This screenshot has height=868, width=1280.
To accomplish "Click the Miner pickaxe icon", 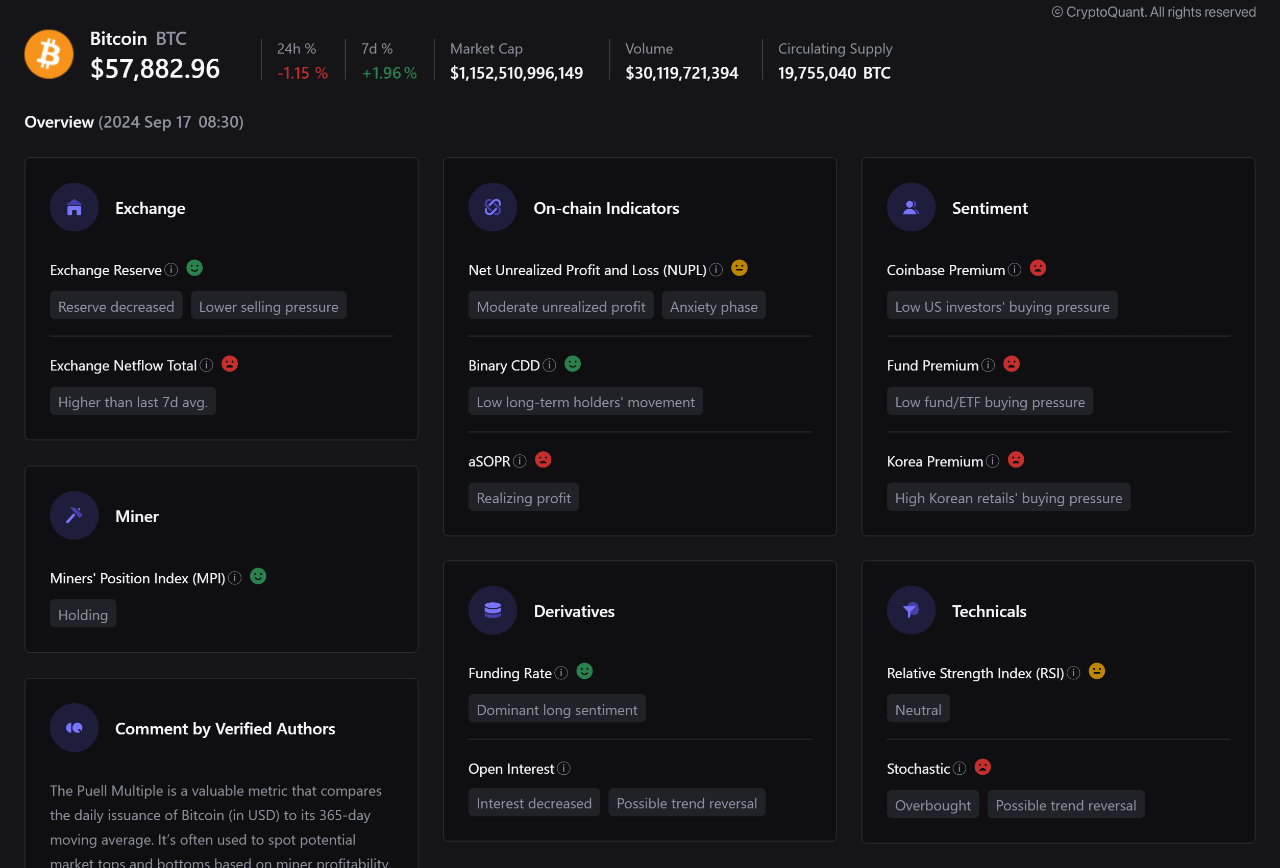I will click(74, 515).
